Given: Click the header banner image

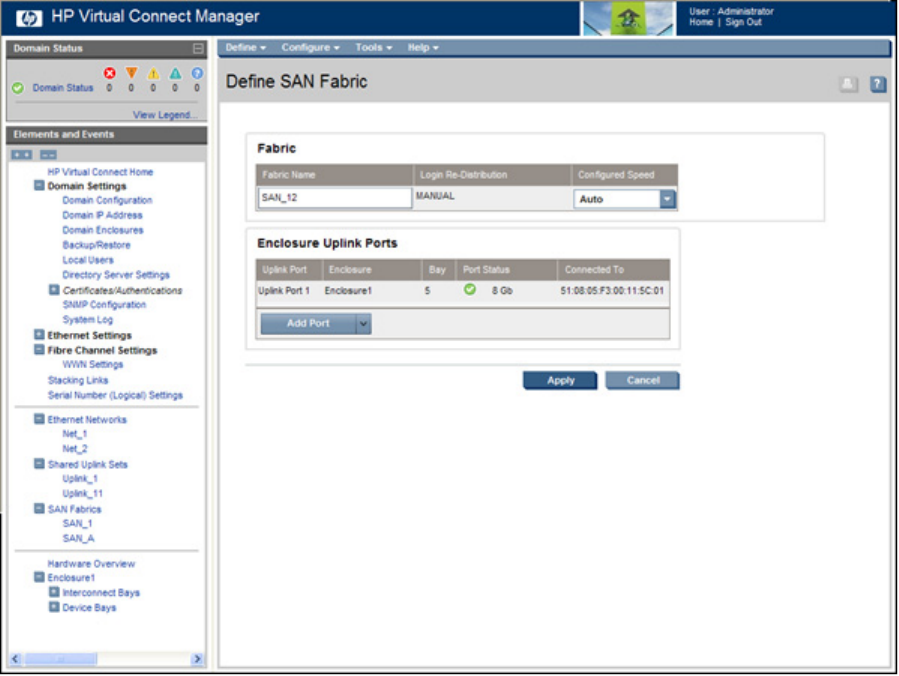Looking at the screenshot, I should pyautogui.click(x=628, y=19).
